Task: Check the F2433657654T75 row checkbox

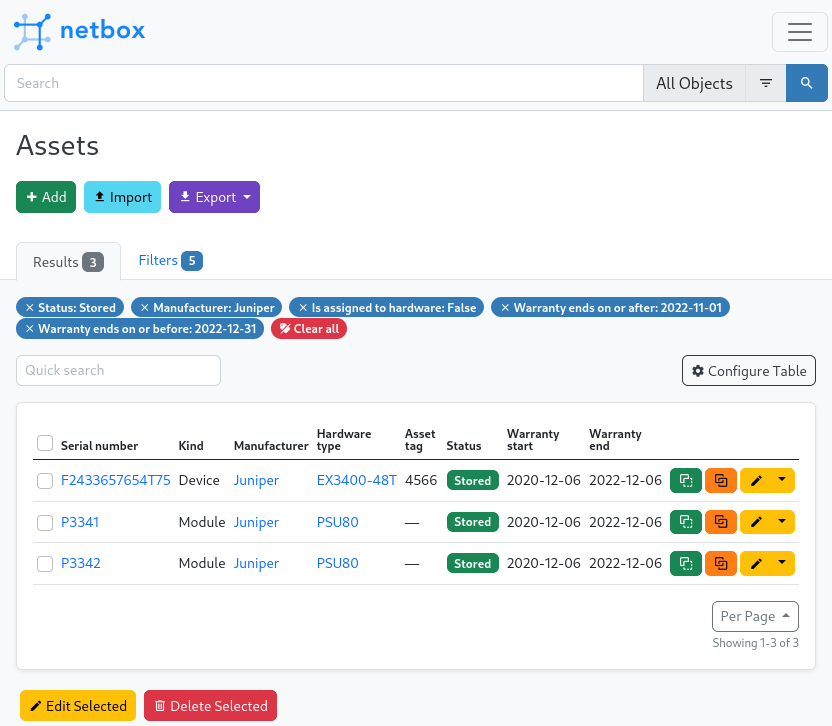Action: pos(45,481)
